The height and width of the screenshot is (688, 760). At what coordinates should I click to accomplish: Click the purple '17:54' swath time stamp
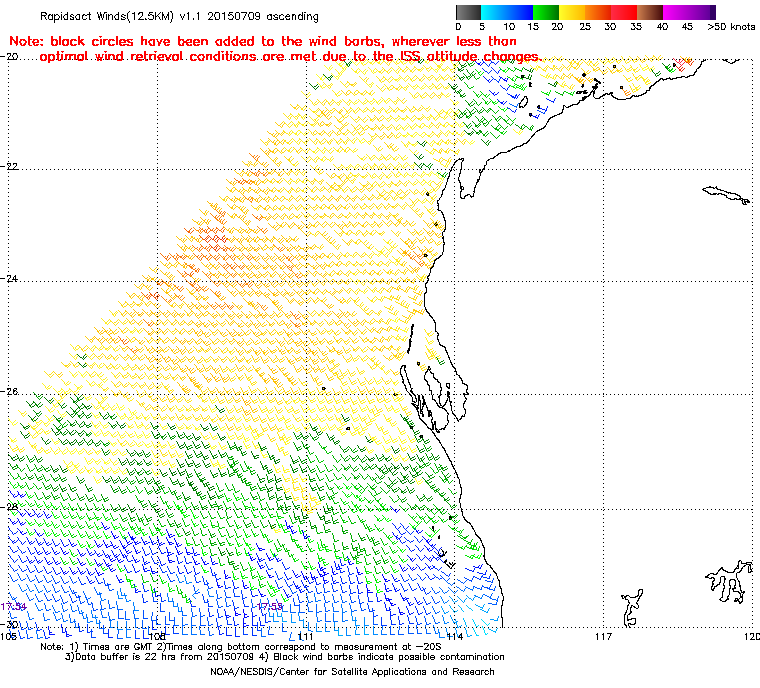(13, 607)
